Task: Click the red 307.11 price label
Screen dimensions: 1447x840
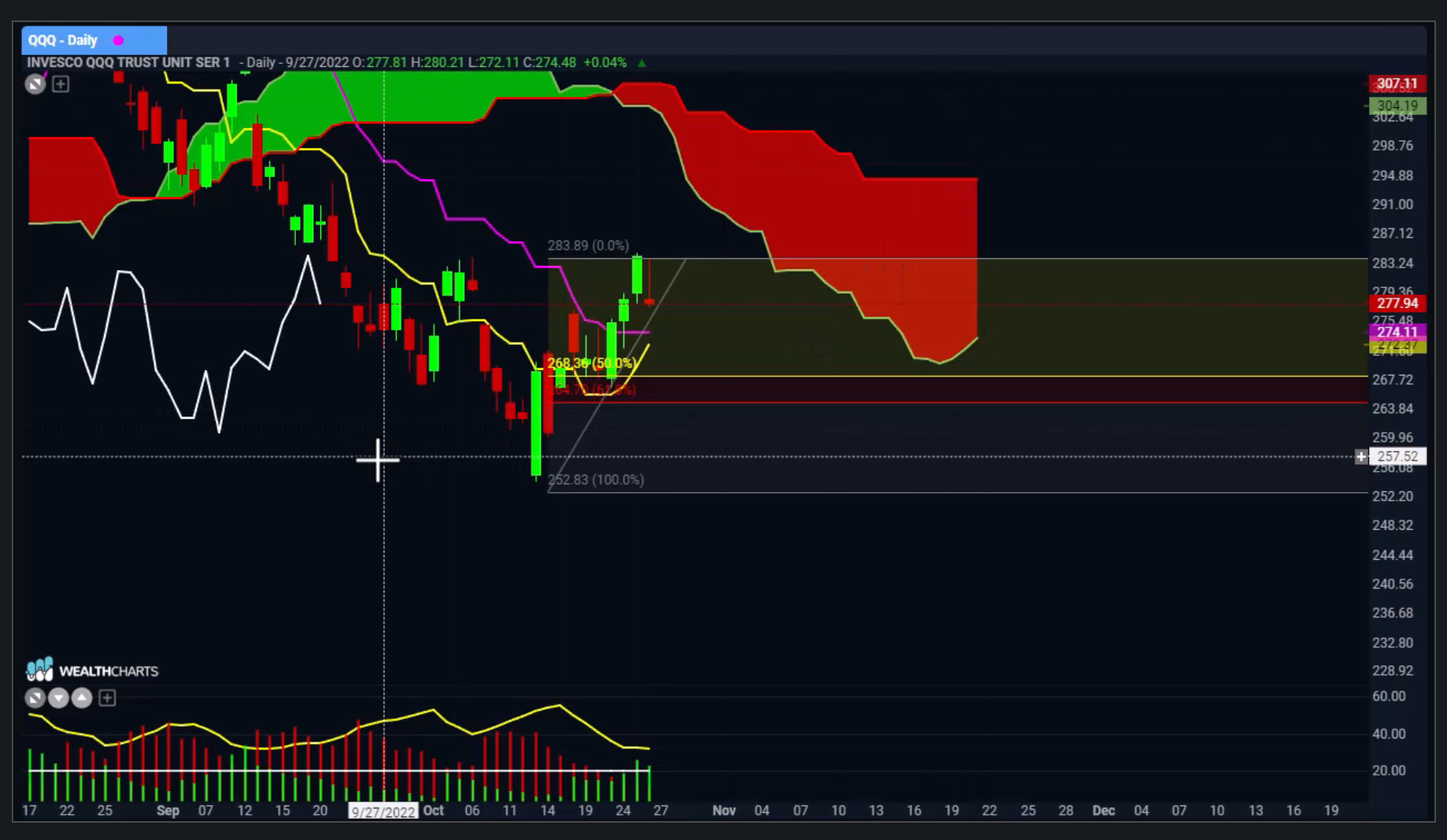Action: coord(1397,83)
